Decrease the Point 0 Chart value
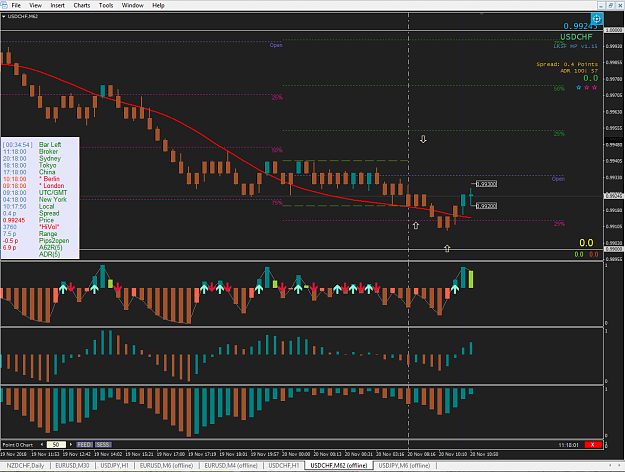 tap(41, 444)
